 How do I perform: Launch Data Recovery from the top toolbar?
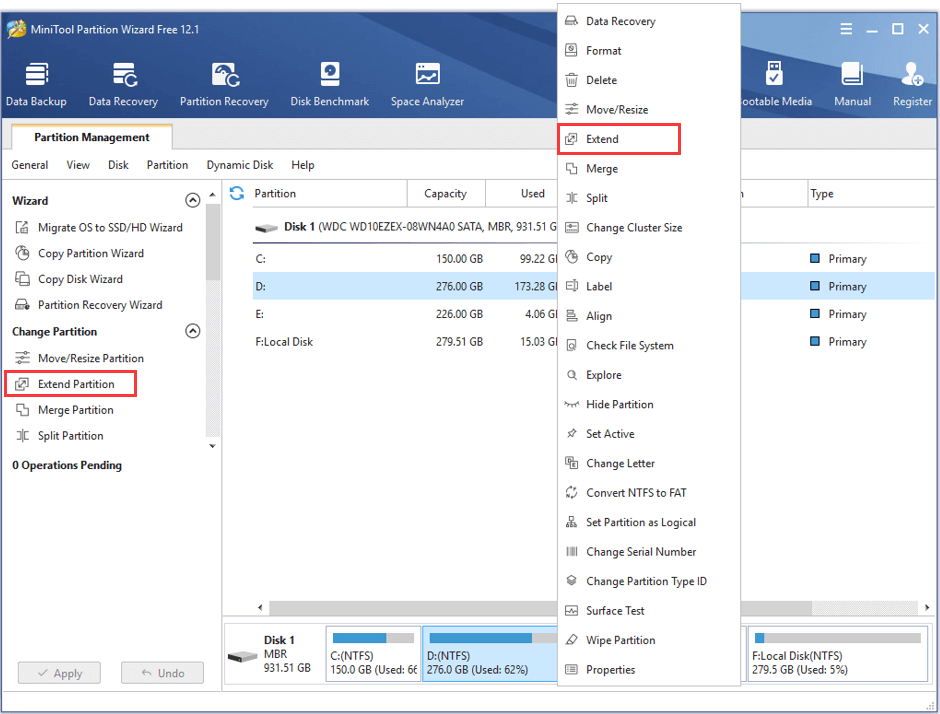tap(123, 84)
